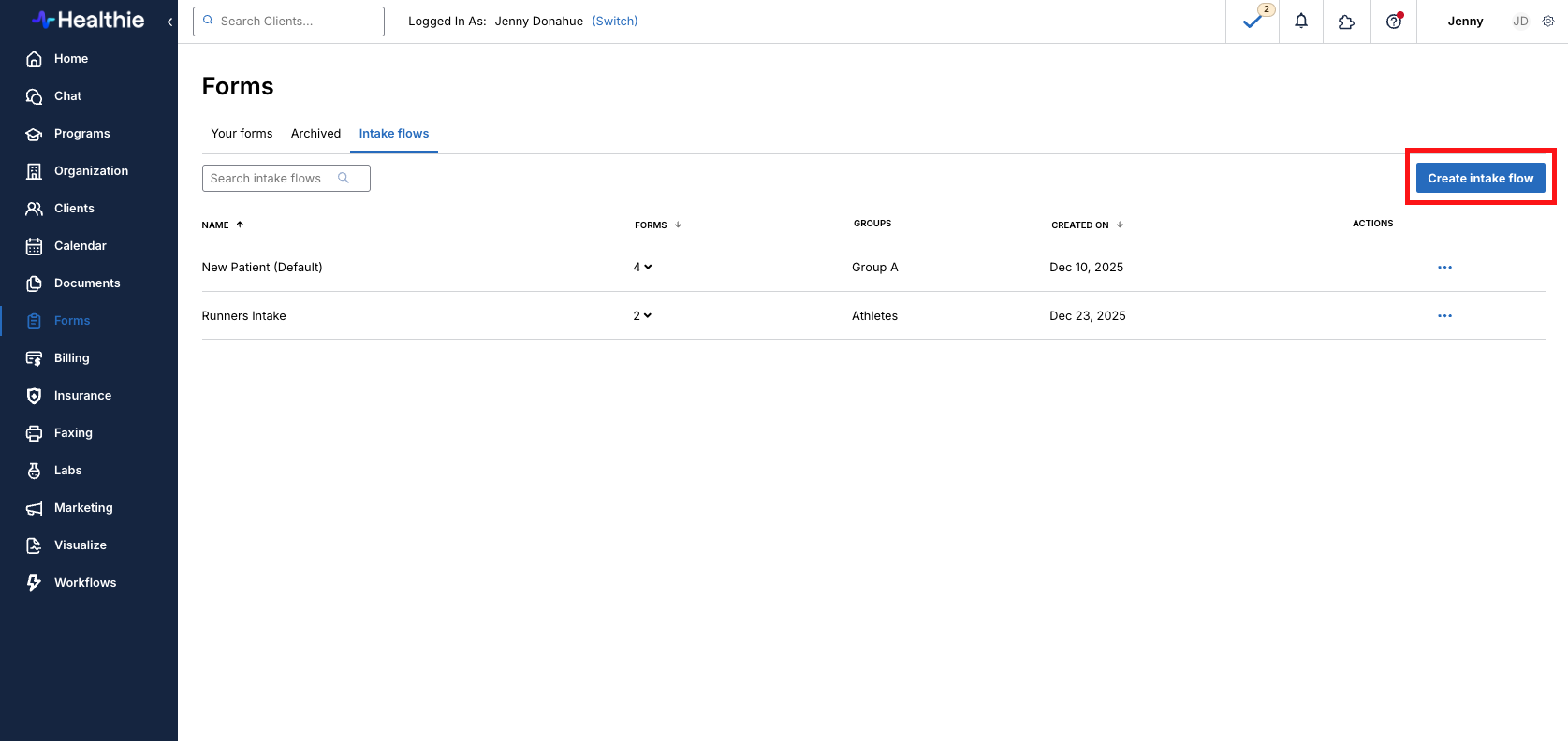
Task: Click the JD avatar initials
Action: 1520,21
